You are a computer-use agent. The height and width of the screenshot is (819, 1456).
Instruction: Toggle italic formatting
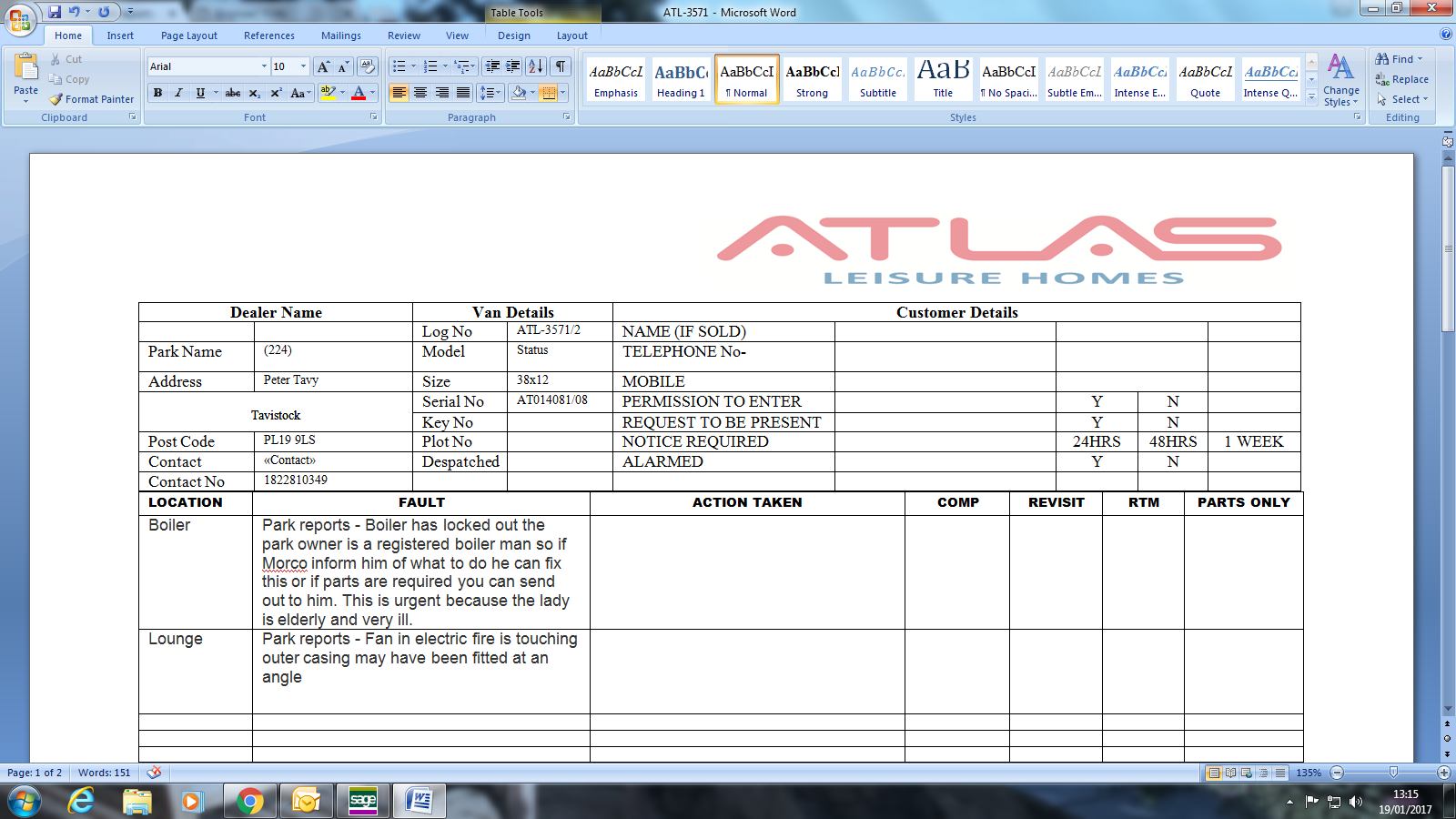coord(178,93)
